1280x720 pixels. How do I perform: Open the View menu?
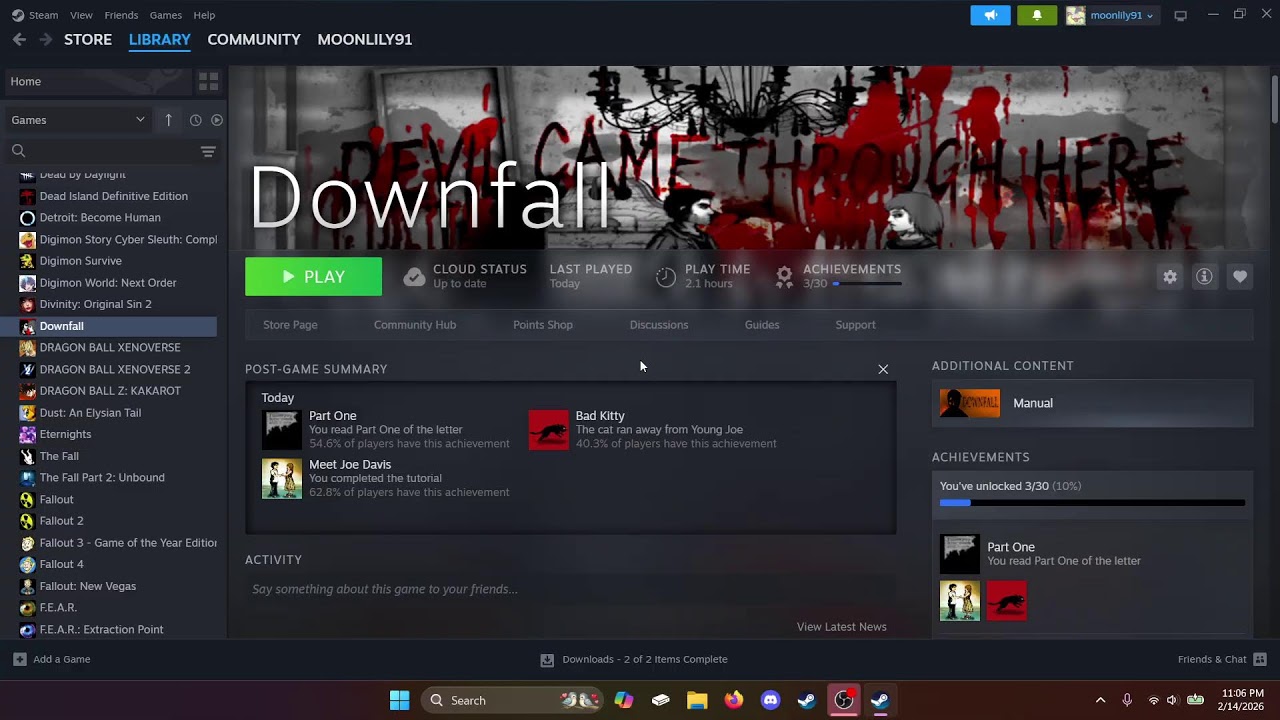81,15
